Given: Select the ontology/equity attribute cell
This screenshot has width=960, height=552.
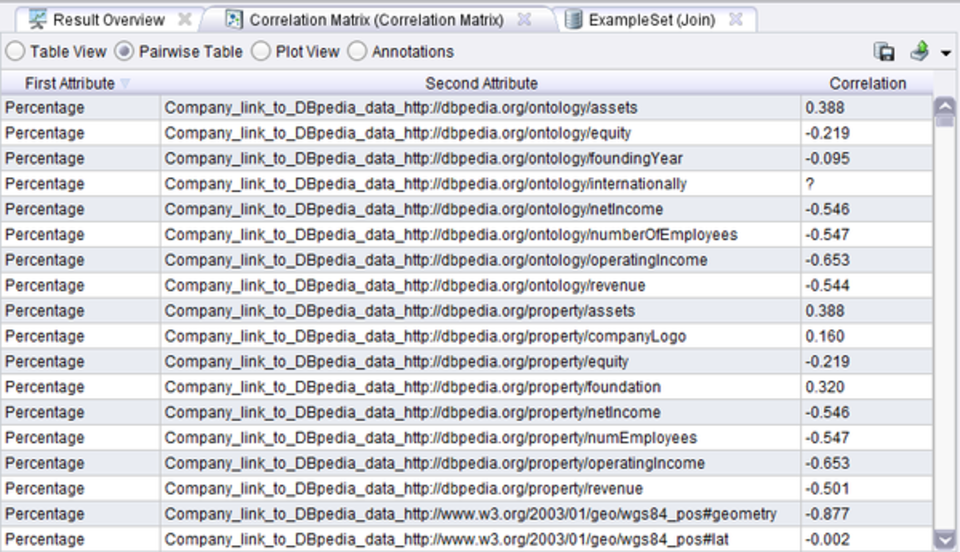Looking at the screenshot, I should point(481,133).
